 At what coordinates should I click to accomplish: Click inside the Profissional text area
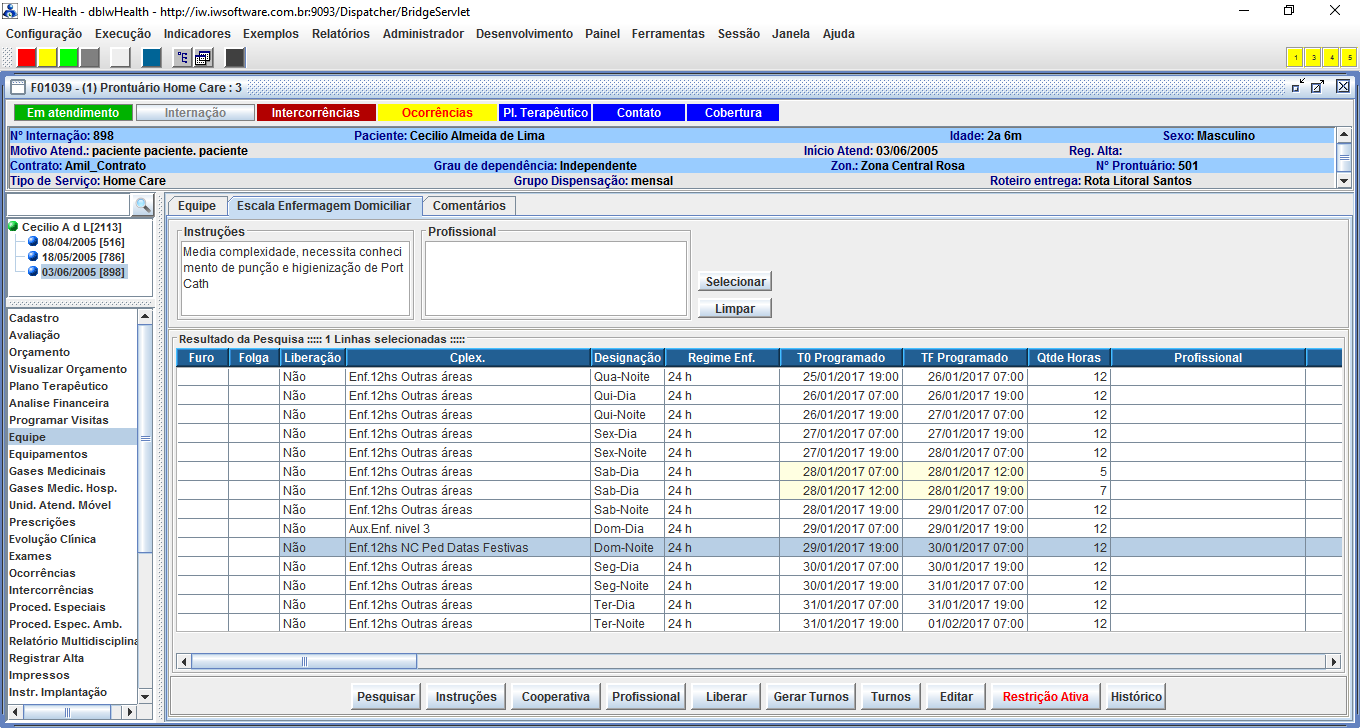click(555, 278)
